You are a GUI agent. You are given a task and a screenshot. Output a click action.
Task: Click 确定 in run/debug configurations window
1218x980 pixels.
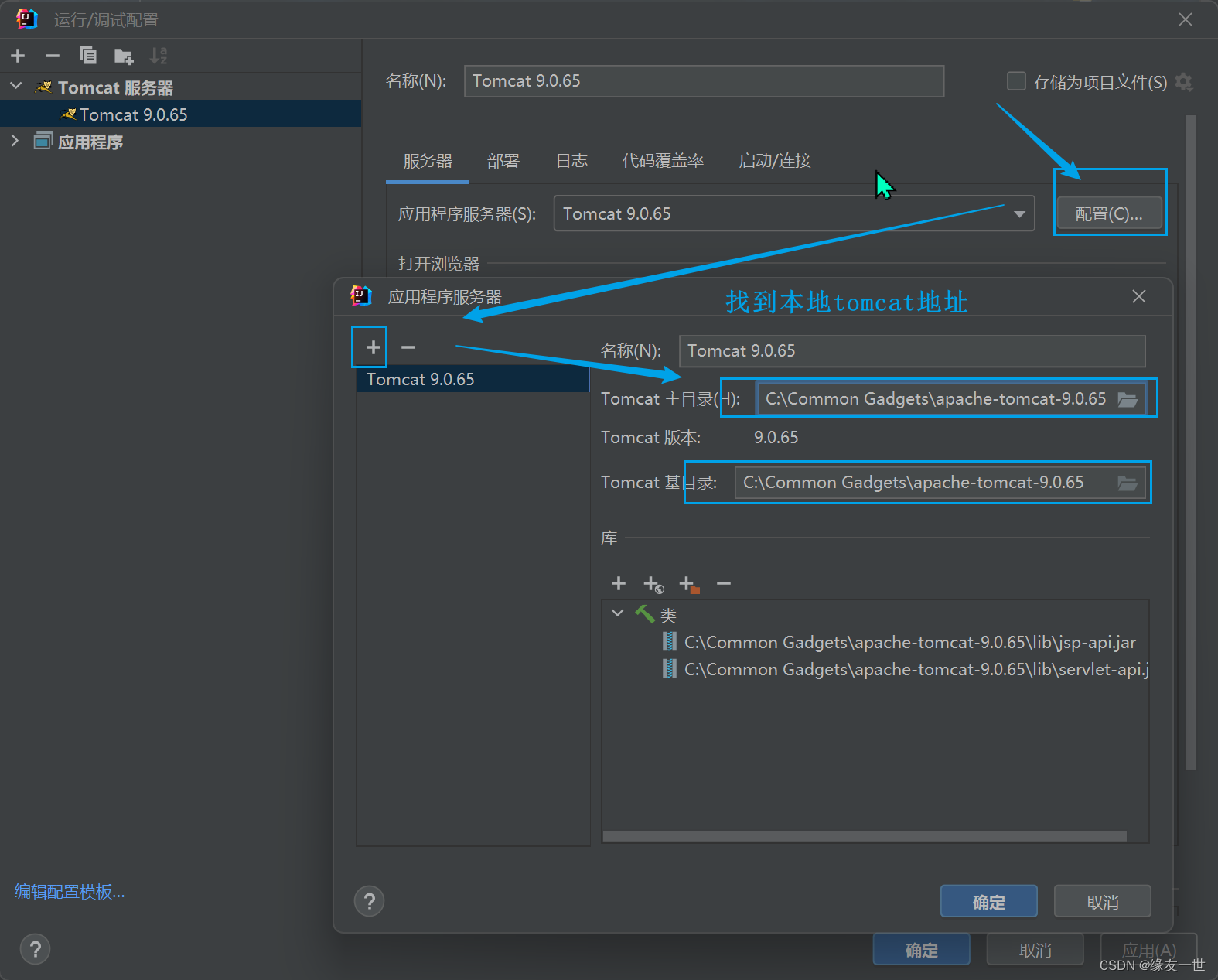921,949
